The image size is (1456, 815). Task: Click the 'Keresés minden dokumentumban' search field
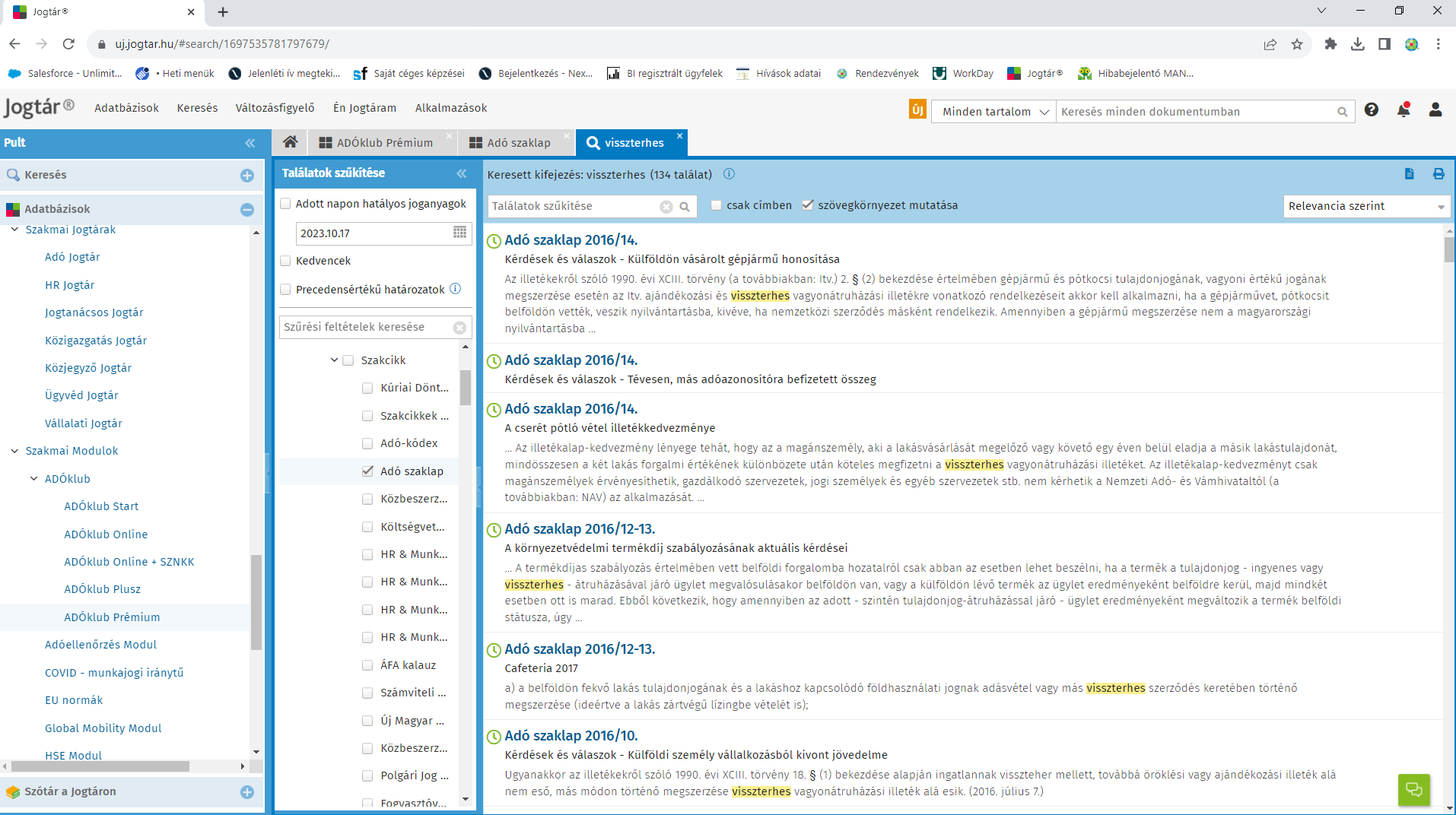1194,112
